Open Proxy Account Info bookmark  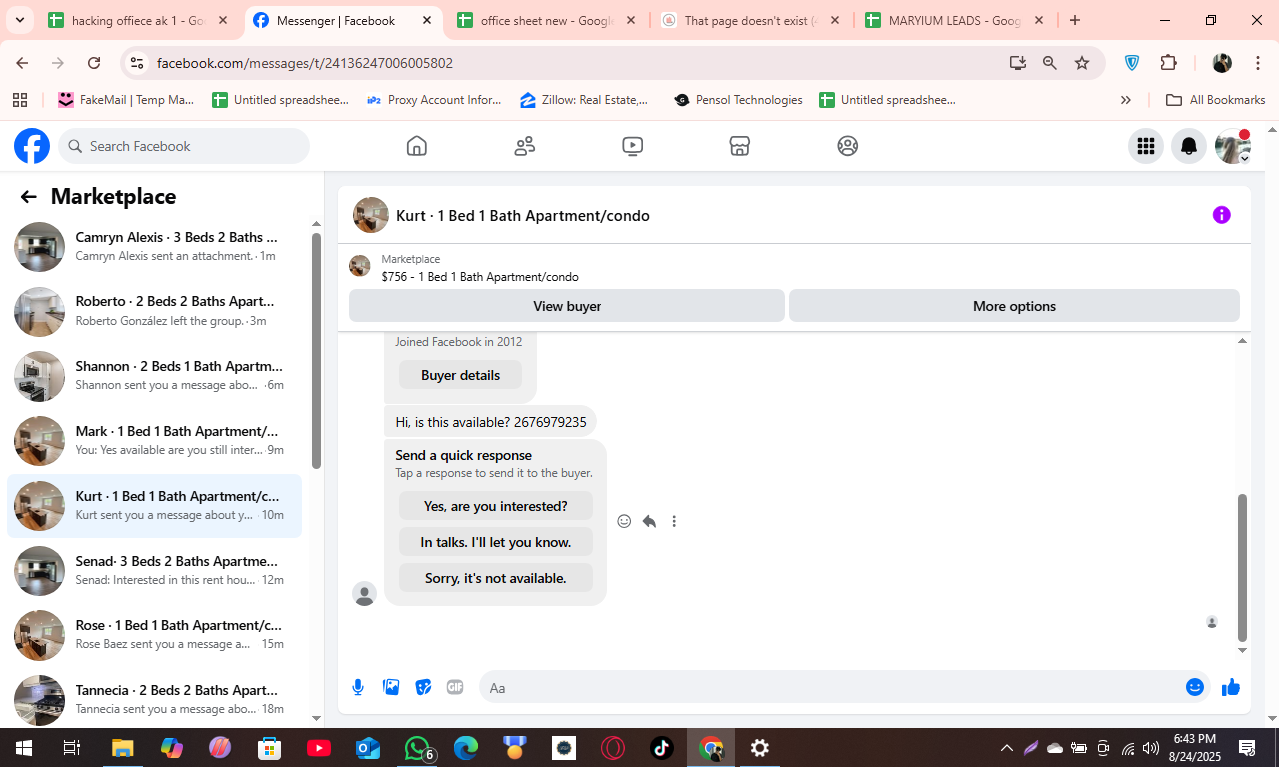(434, 100)
